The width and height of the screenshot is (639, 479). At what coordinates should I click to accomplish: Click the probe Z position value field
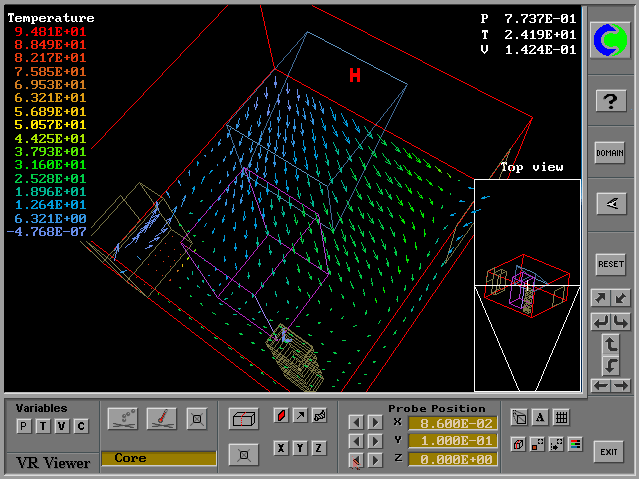[450, 459]
